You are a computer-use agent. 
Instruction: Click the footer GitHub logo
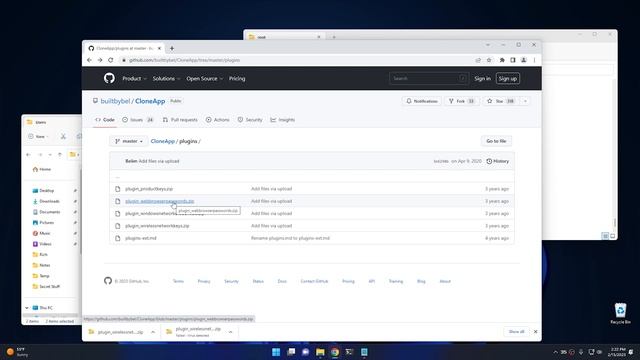coord(108,281)
